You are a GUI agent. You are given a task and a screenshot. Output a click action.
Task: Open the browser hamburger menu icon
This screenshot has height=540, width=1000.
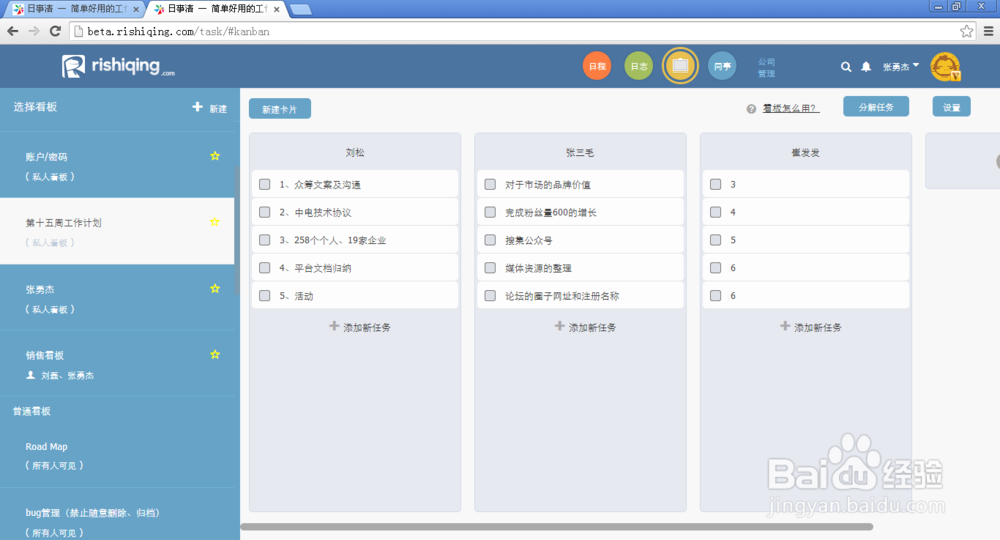coord(989,31)
